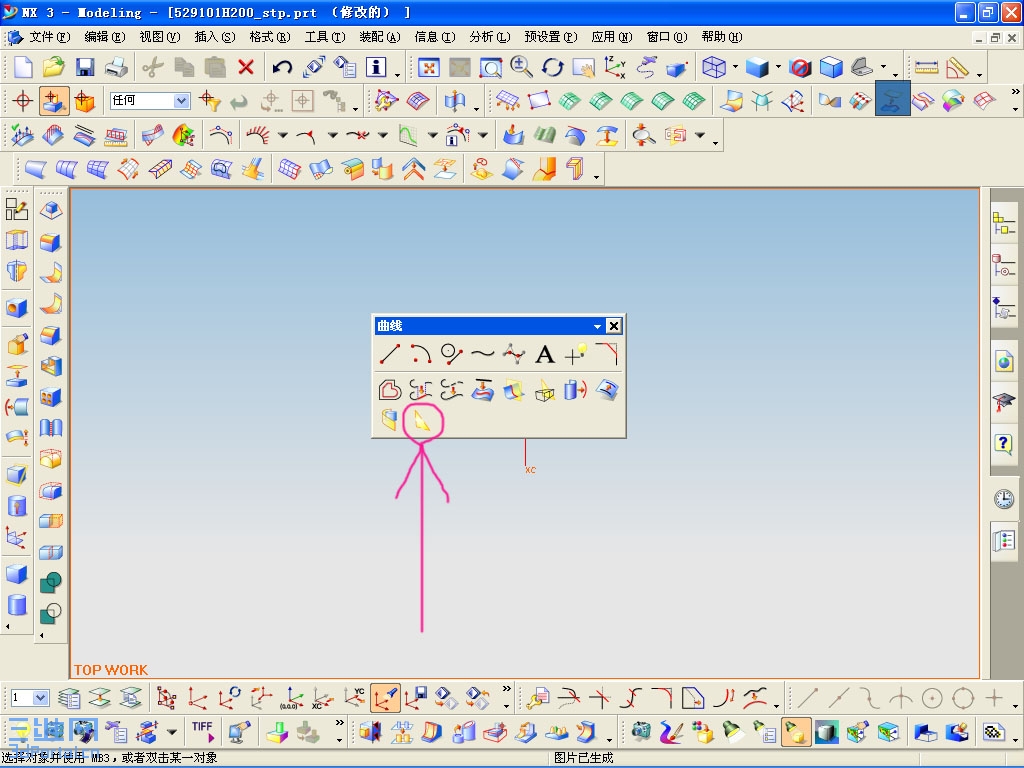Click the WCS origin (0,0,0) icon

(291, 698)
